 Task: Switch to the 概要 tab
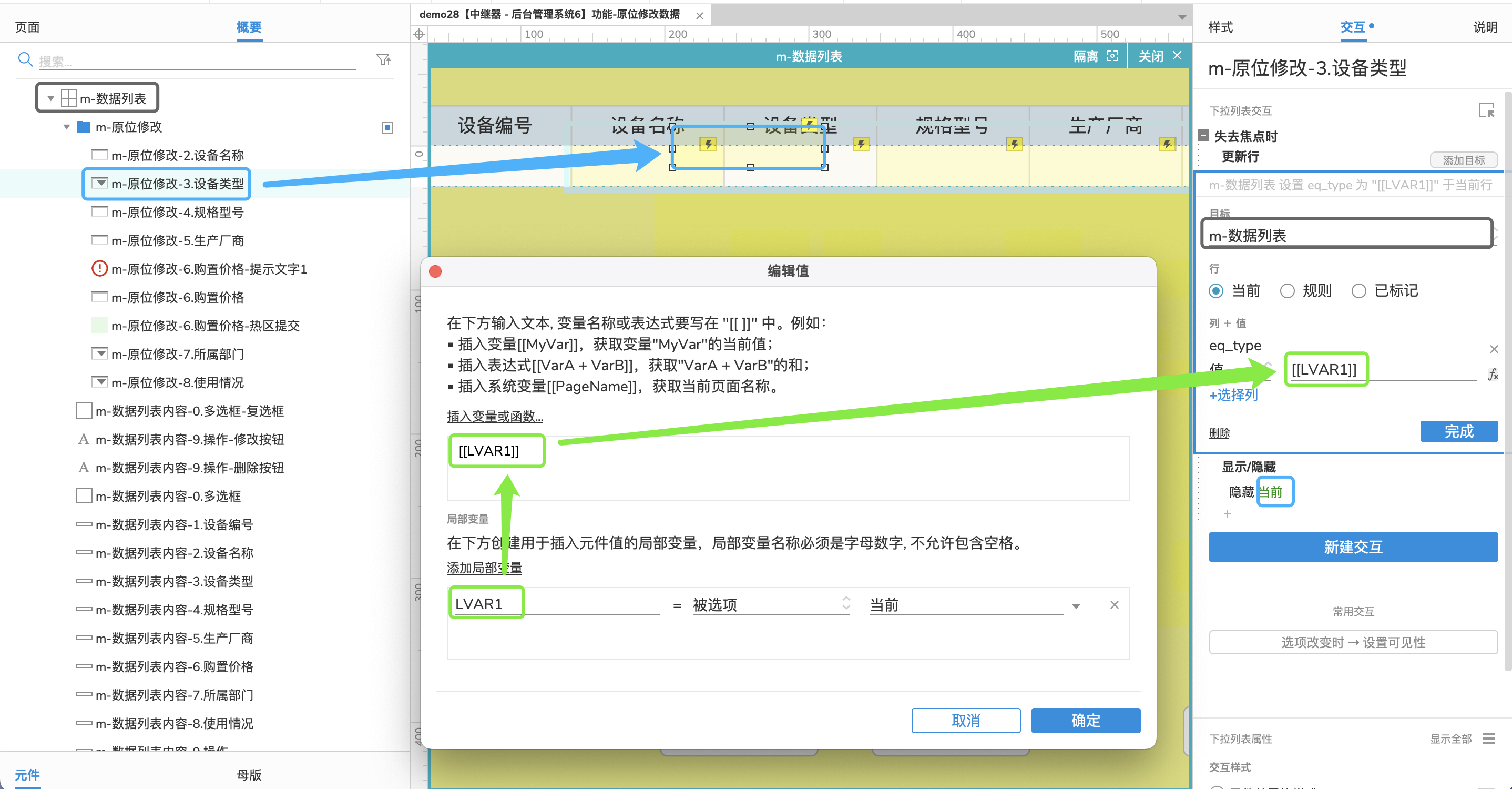[x=249, y=27]
